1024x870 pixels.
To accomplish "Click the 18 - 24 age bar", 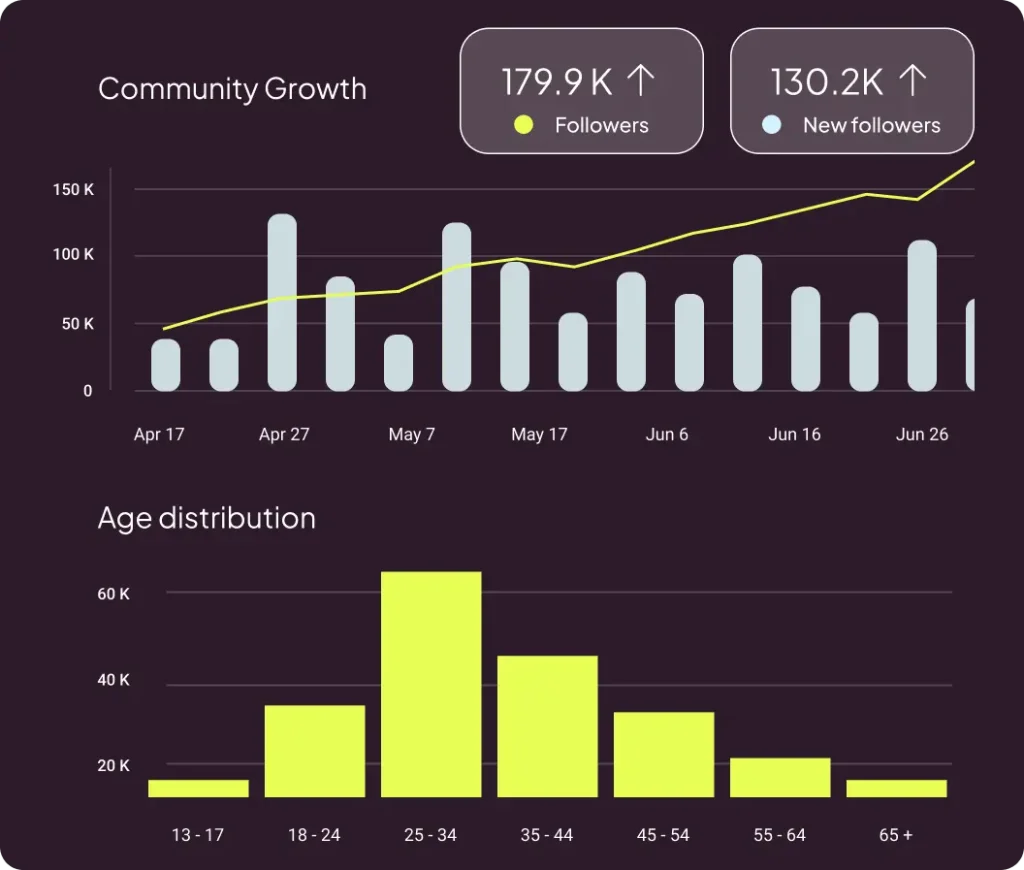I will pyautogui.click(x=314, y=751).
